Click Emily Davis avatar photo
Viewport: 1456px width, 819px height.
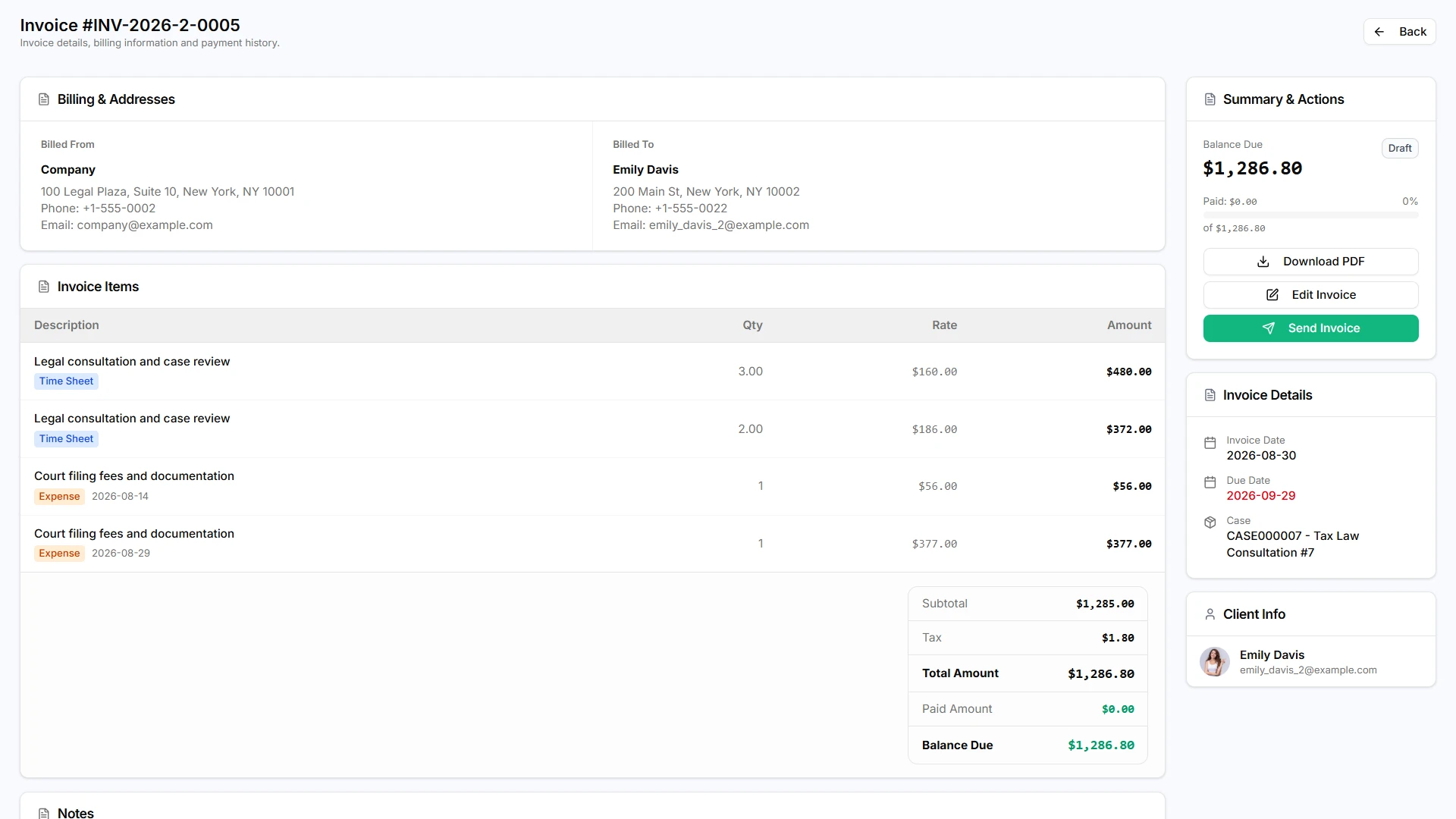tap(1215, 662)
